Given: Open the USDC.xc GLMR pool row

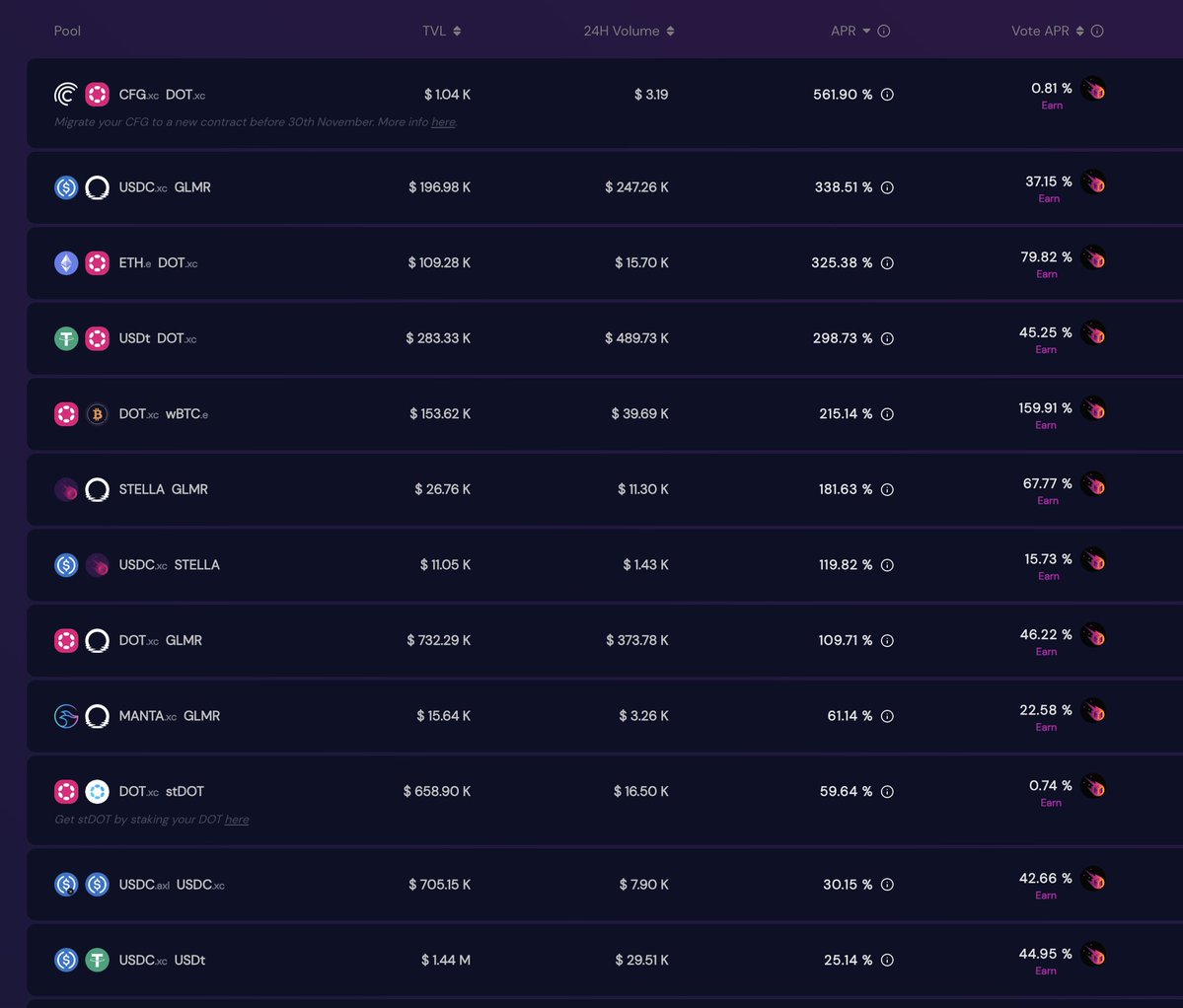Looking at the screenshot, I should (x=605, y=187).
